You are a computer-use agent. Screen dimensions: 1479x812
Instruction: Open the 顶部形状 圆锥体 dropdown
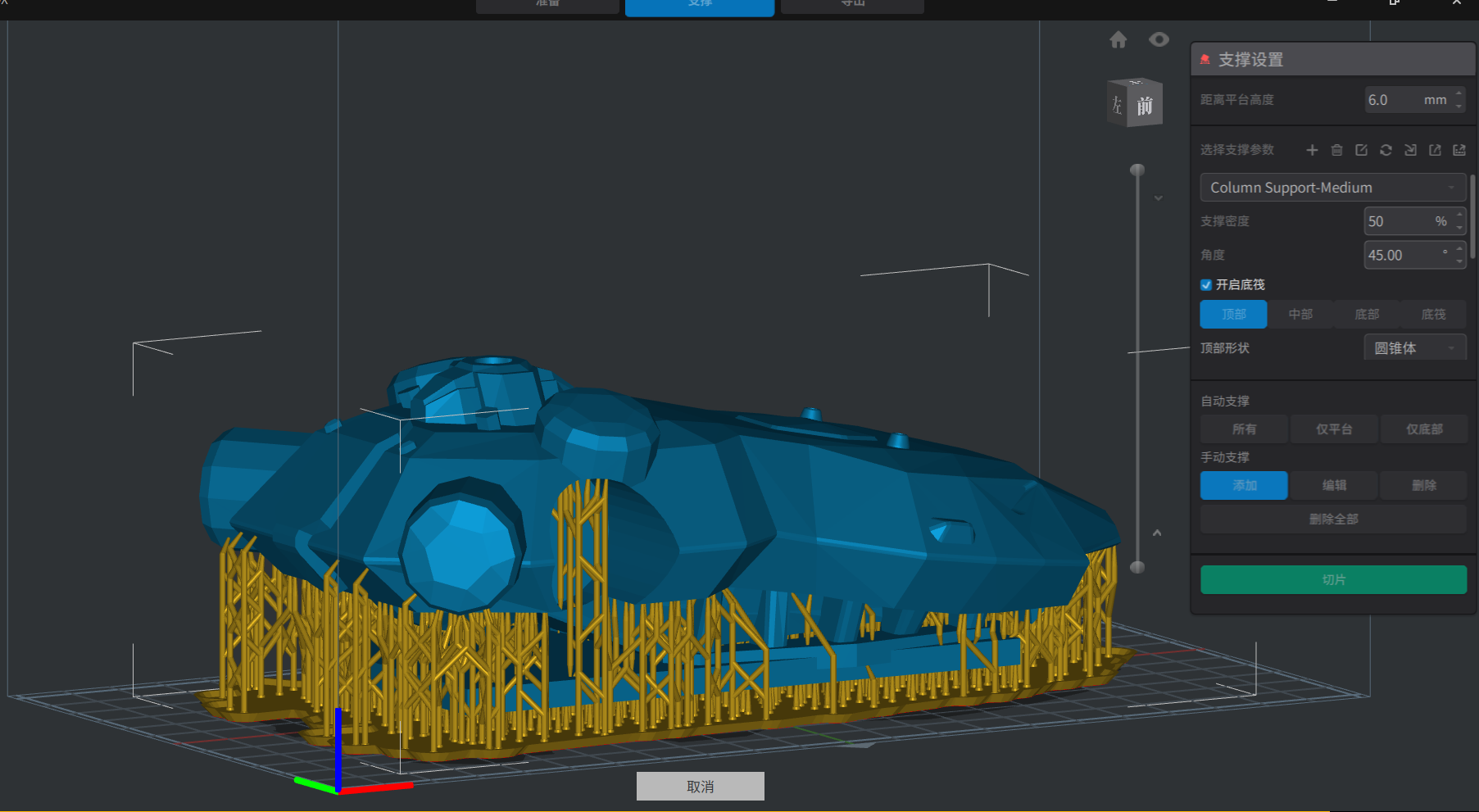[1415, 348]
